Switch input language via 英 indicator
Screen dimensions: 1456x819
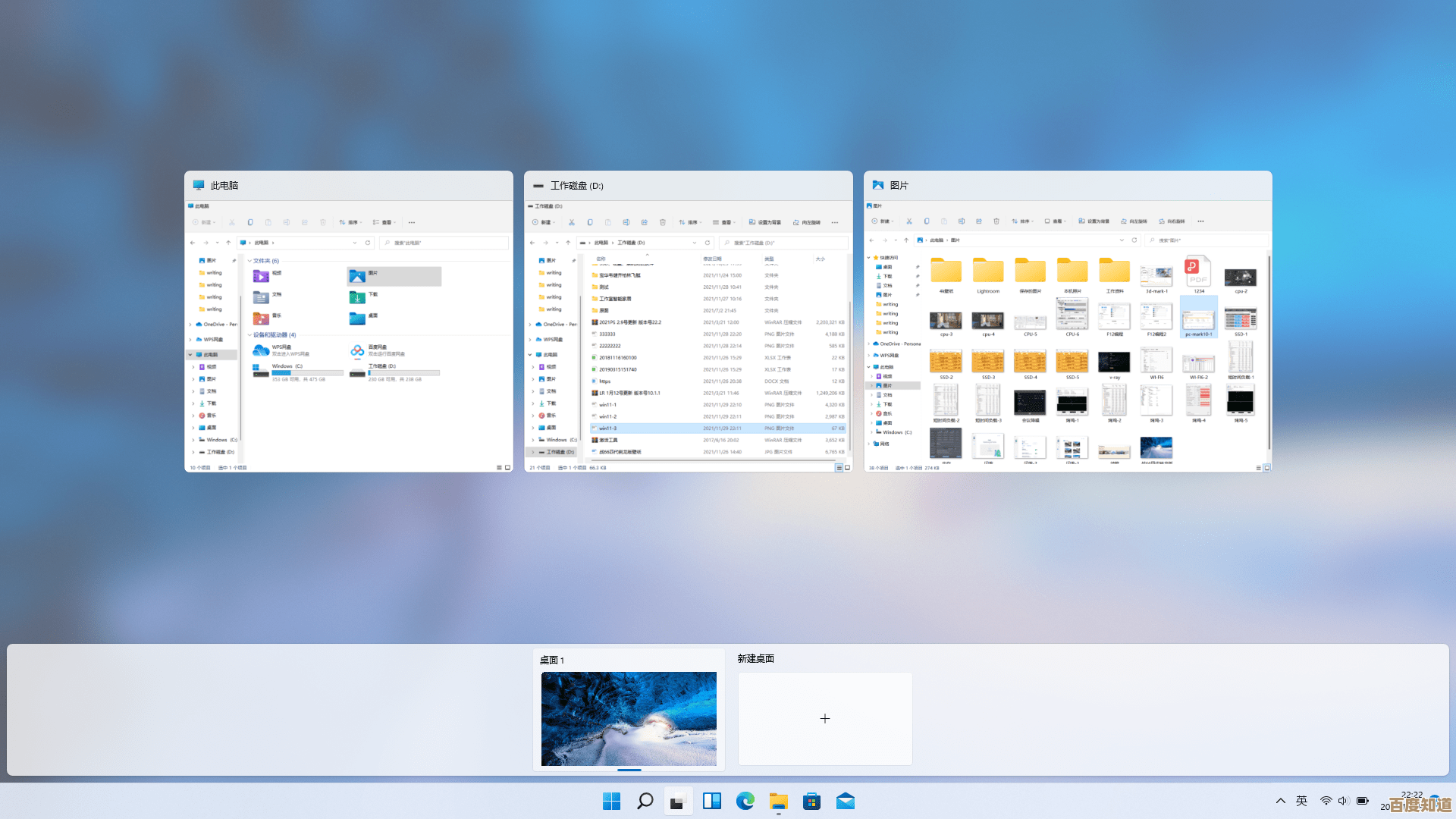1302,801
